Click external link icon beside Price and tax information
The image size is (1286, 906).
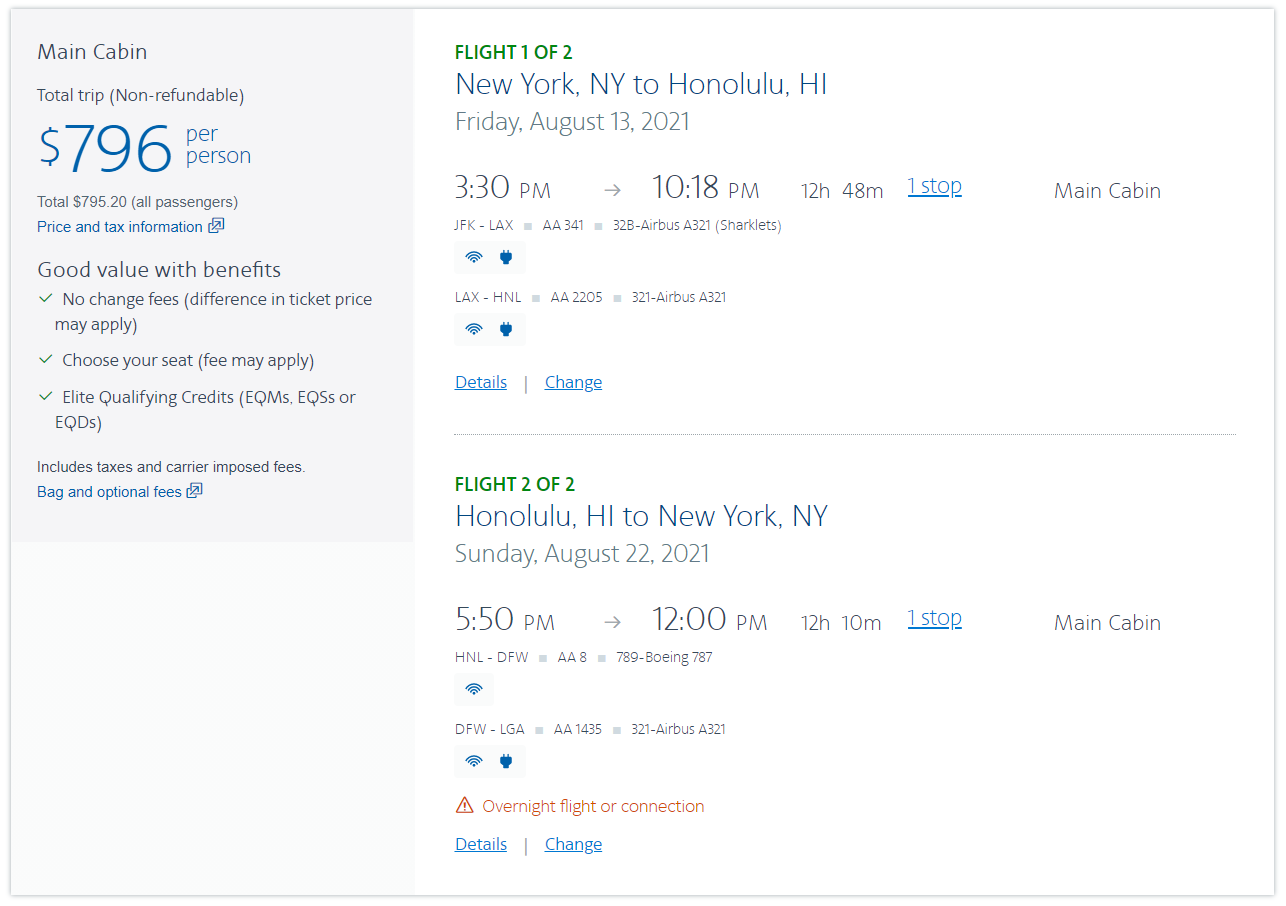[x=216, y=226]
